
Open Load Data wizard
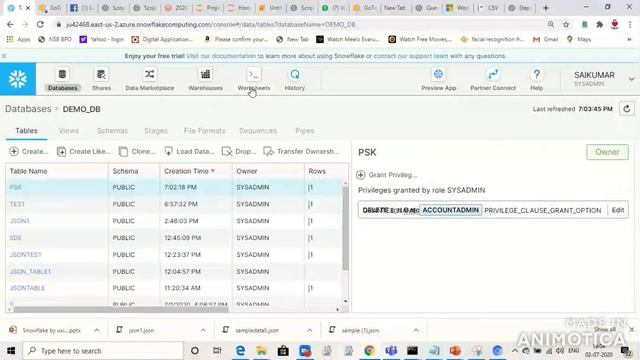[189, 151]
